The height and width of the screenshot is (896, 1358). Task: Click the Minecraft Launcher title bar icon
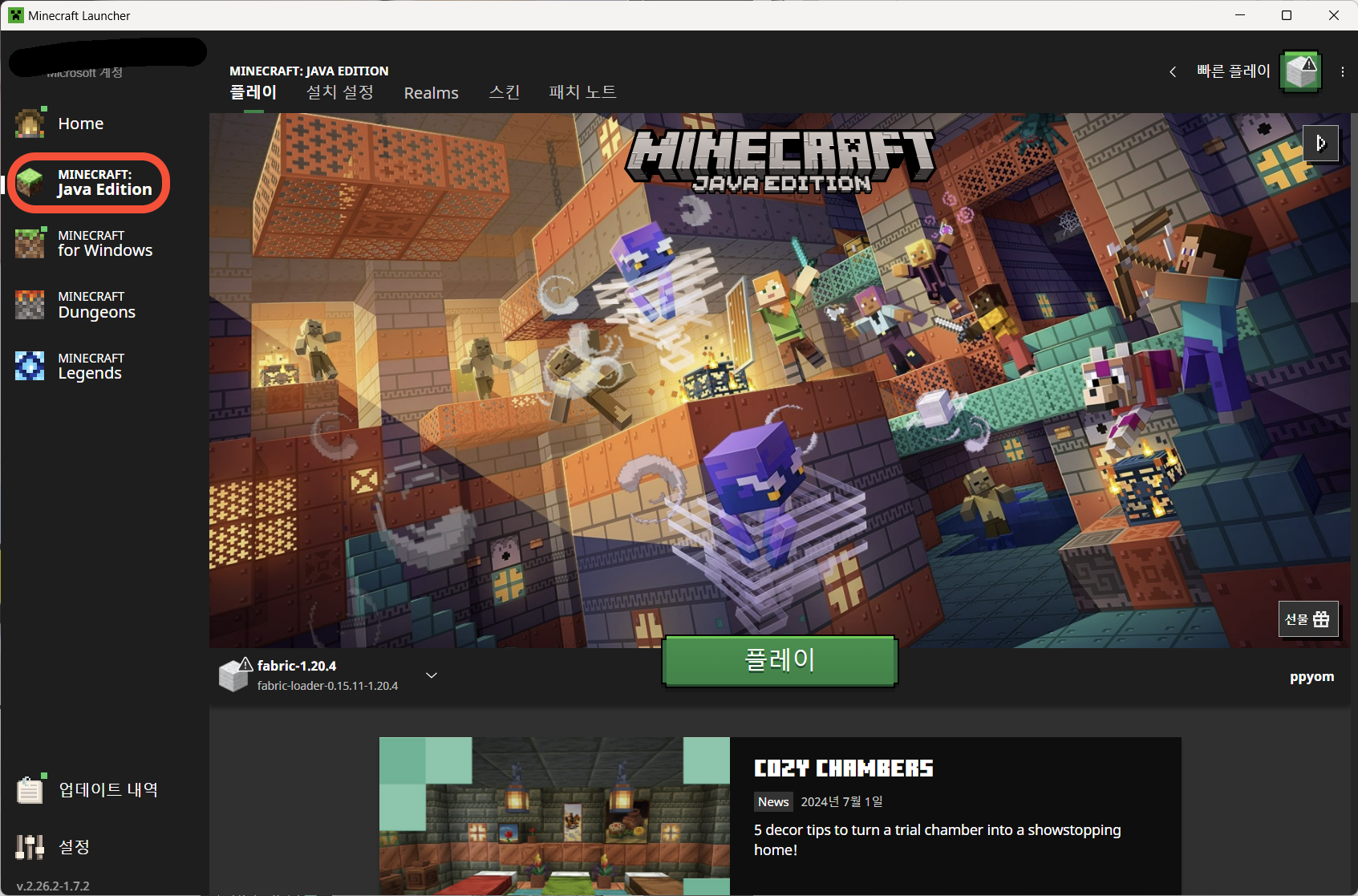[x=15, y=15]
